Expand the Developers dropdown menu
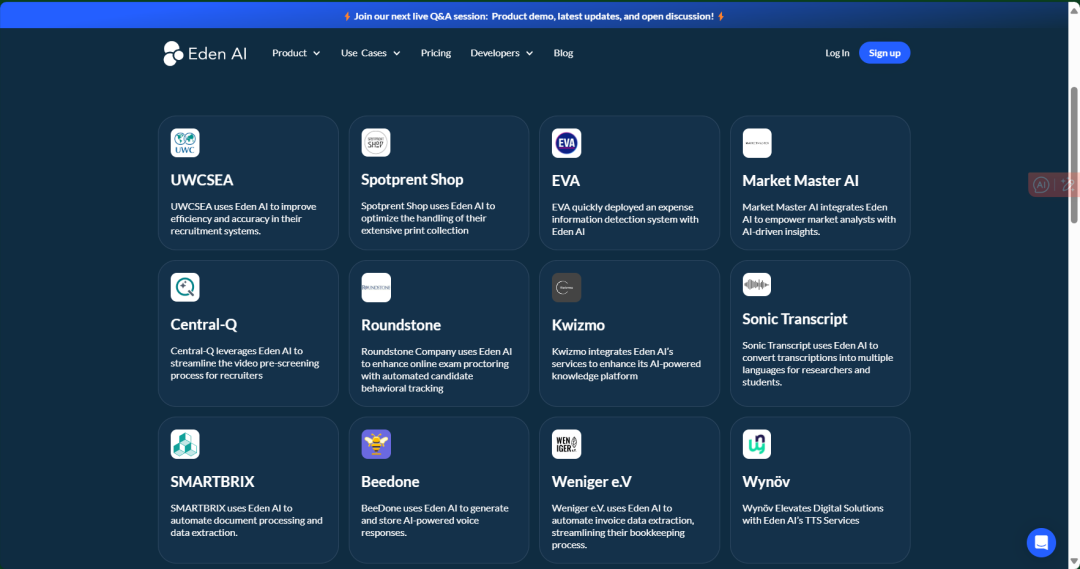Screen dimensions: 1080x569 click(501, 53)
